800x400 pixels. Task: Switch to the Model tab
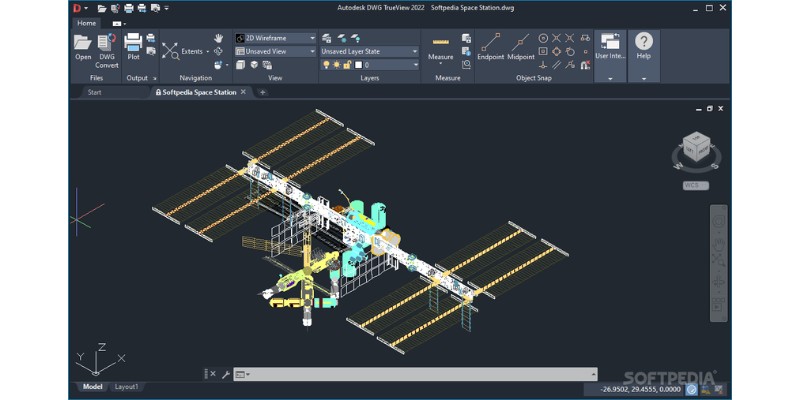(x=92, y=387)
